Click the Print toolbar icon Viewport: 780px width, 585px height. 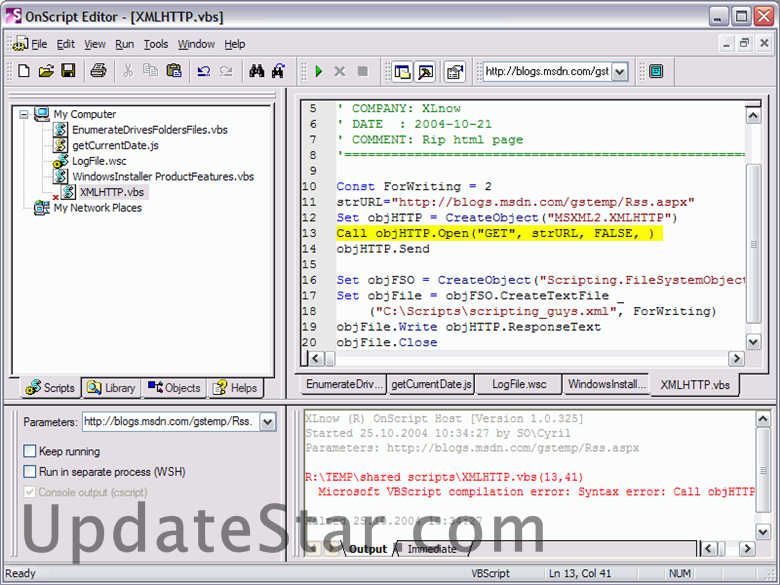(98, 71)
